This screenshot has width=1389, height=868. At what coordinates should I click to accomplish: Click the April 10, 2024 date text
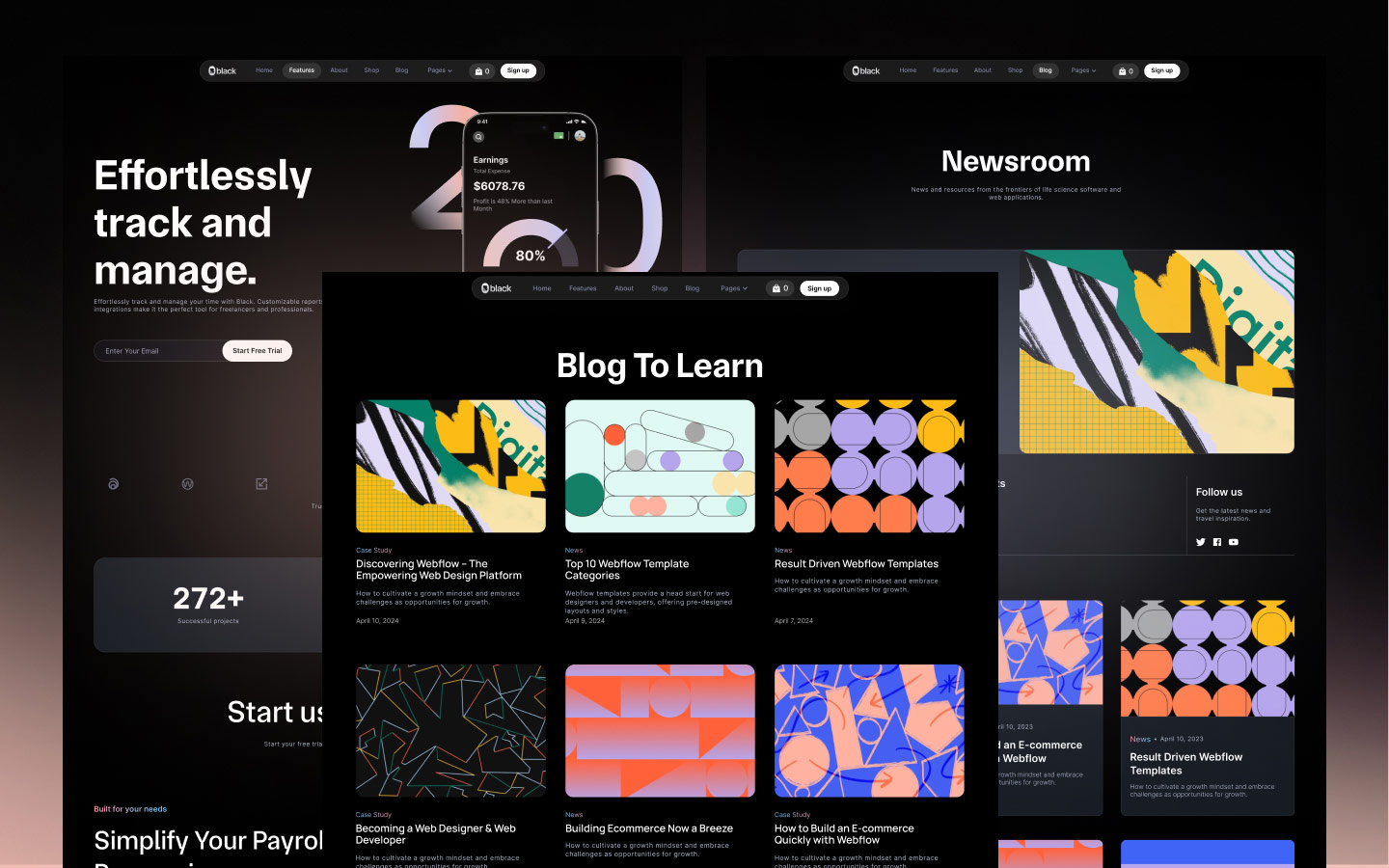[377, 621]
